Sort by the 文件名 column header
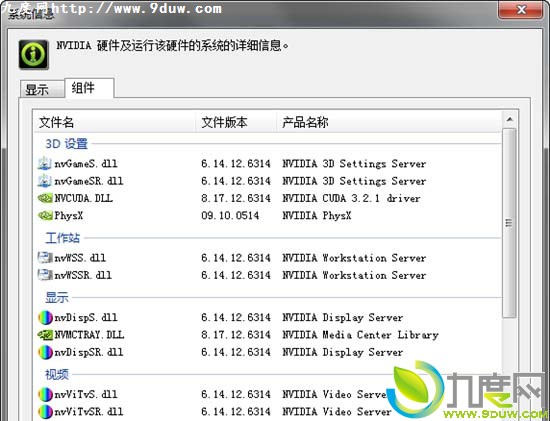 pyautogui.click(x=115, y=122)
